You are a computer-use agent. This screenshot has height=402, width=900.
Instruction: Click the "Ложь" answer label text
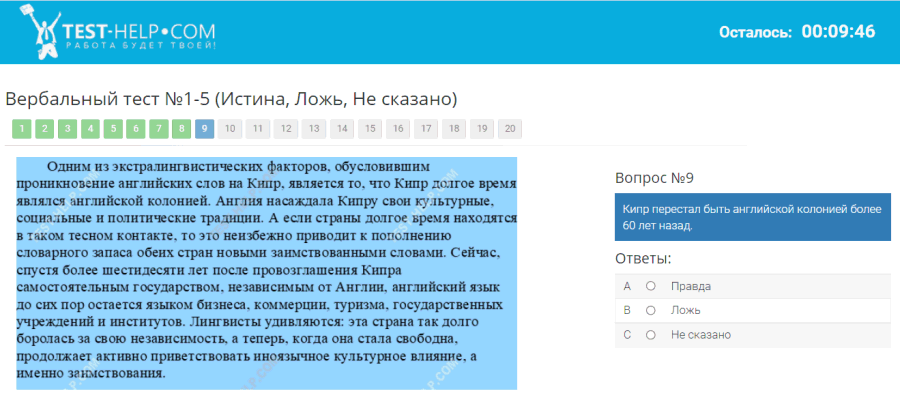[x=686, y=310]
